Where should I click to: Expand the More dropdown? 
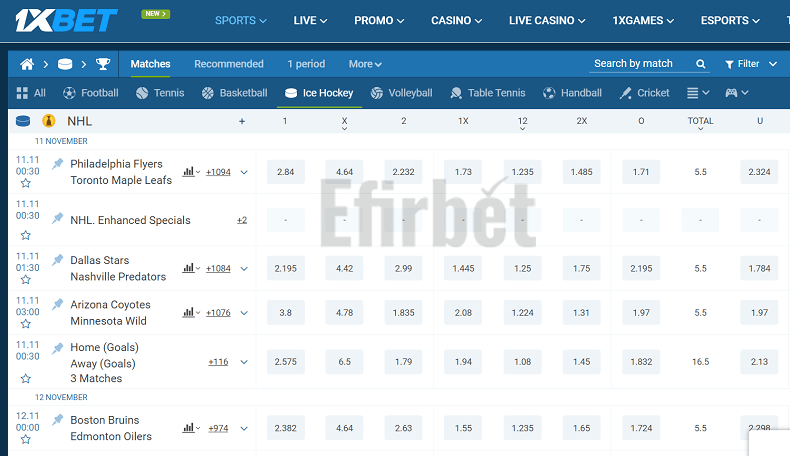tap(365, 64)
